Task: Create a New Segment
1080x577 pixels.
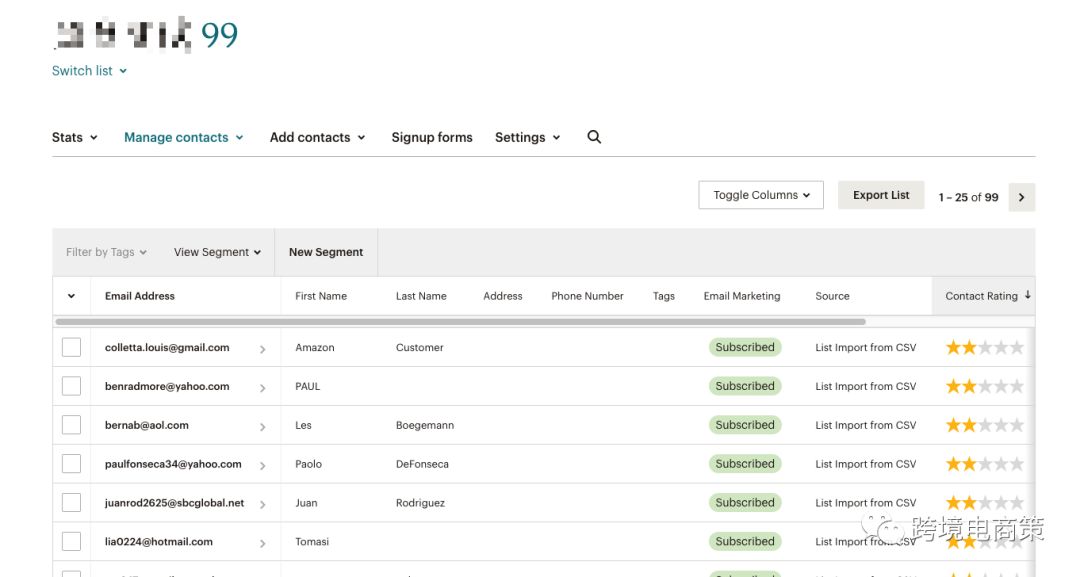Action: pyautogui.click(x=326, y=252)
